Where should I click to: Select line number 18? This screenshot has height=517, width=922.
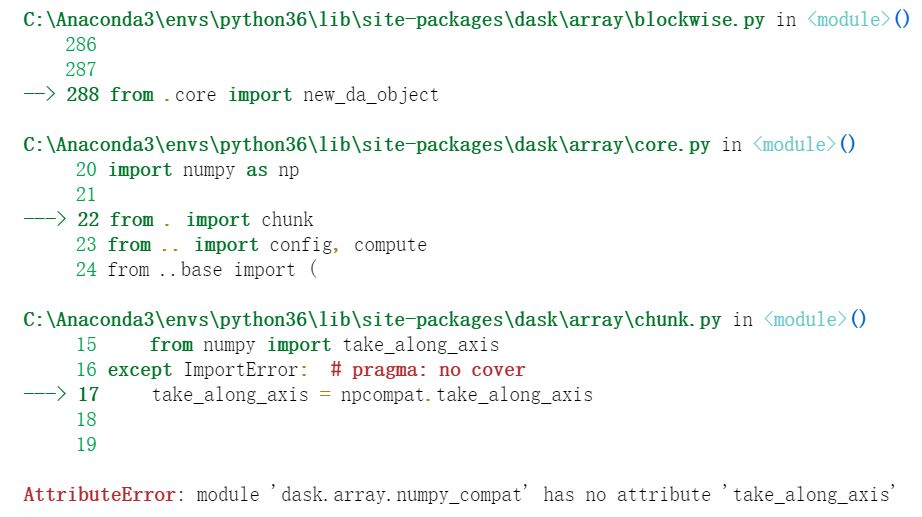tap(86, 419)
